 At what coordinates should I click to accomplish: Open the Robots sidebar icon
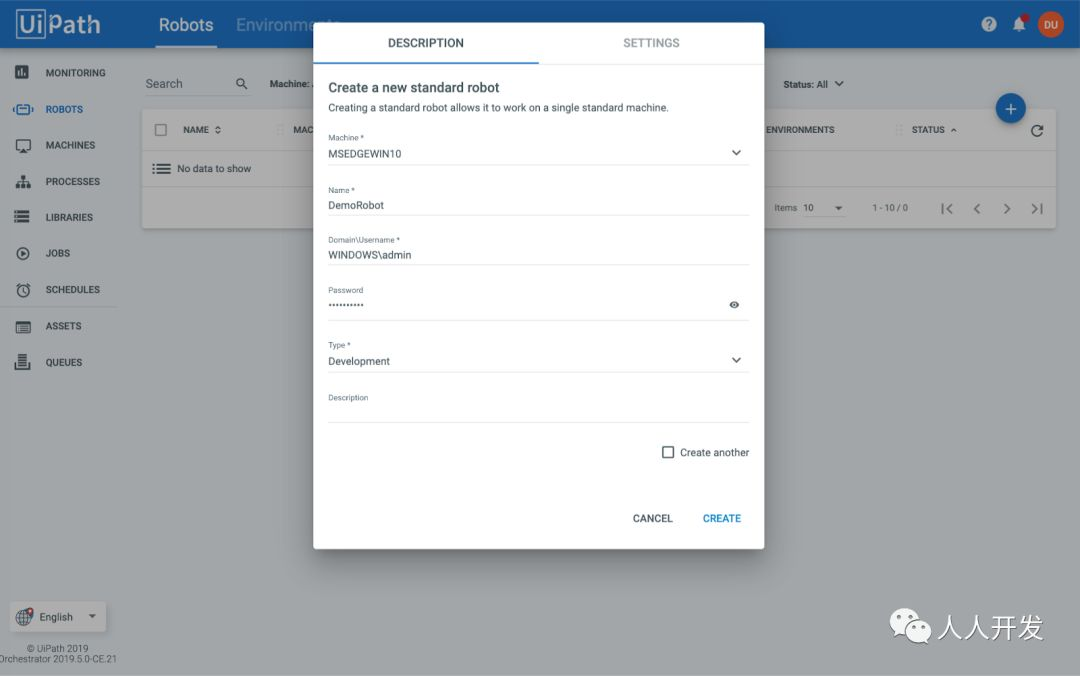pos(23,109)
